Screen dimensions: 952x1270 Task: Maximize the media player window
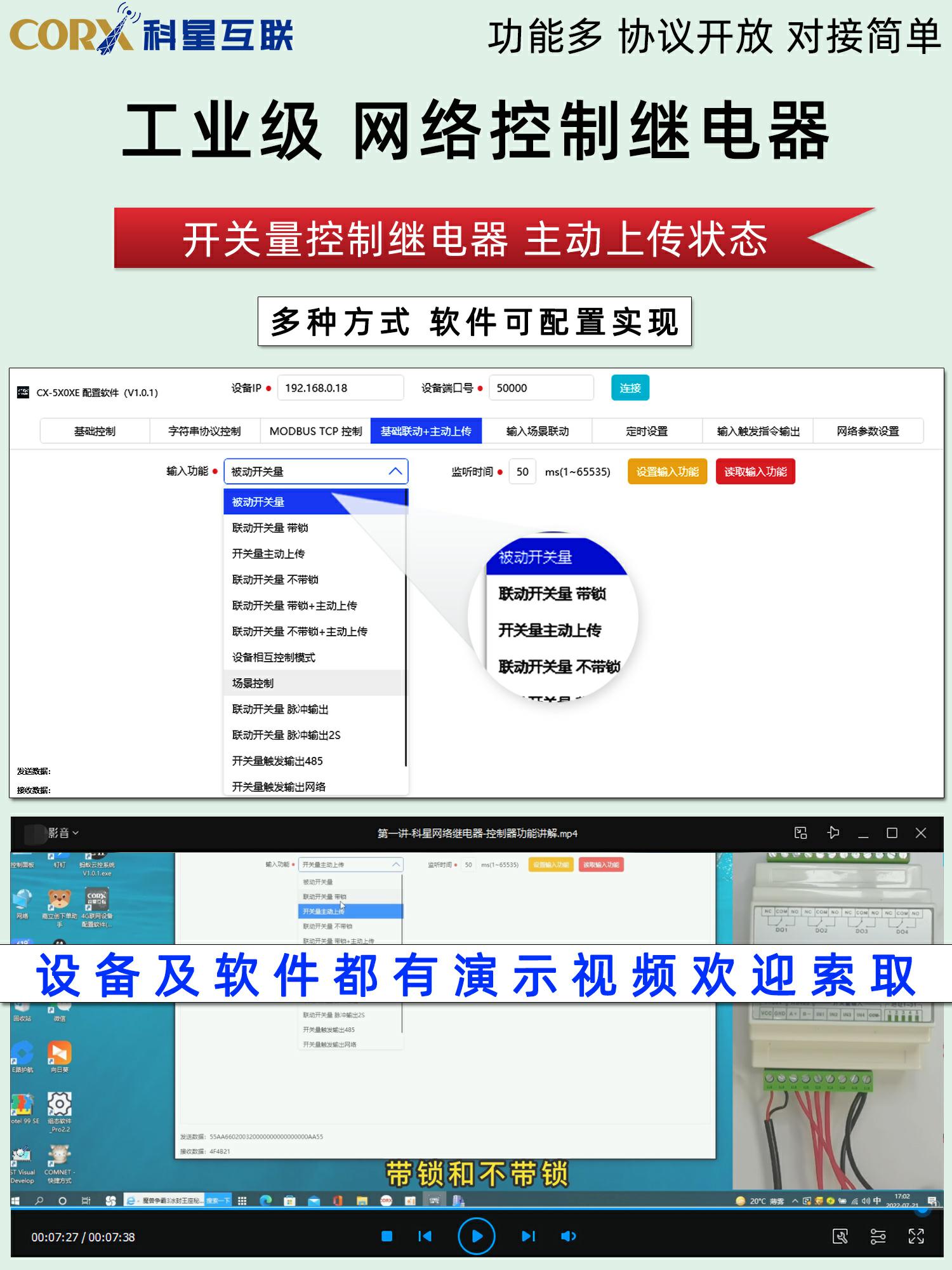click(892, 832)
